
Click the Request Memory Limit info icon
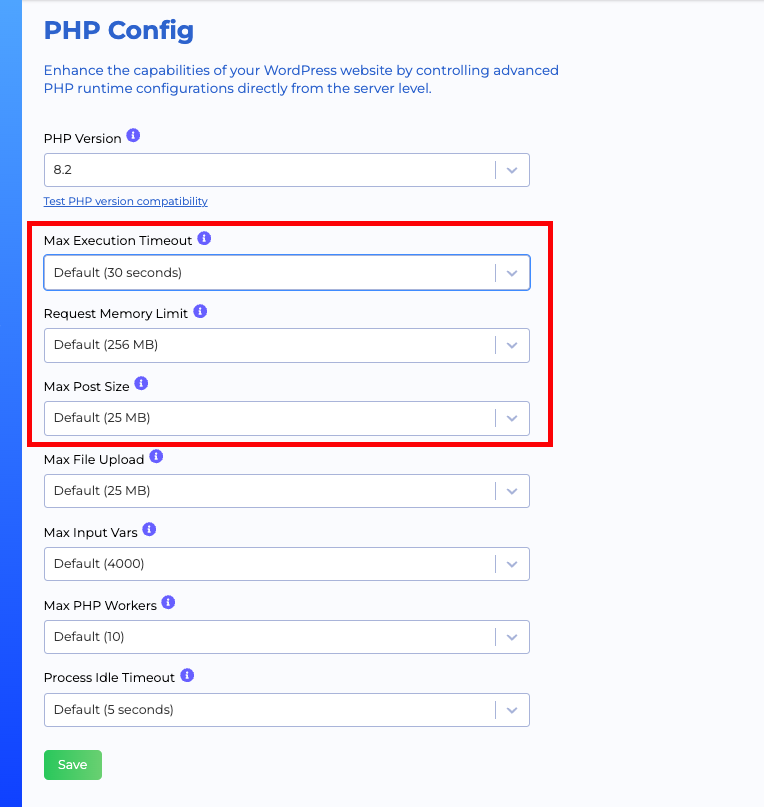198,311
